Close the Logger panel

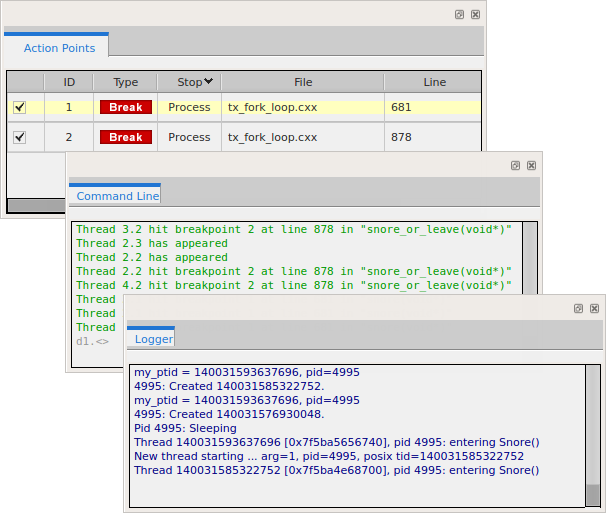[x=594, y=309]
